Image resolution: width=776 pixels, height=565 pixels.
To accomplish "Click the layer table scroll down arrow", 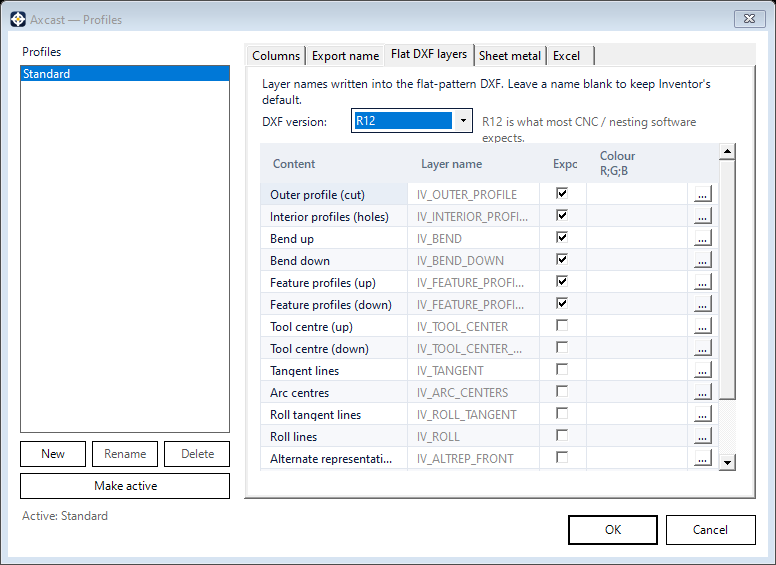I will point(727,463).
